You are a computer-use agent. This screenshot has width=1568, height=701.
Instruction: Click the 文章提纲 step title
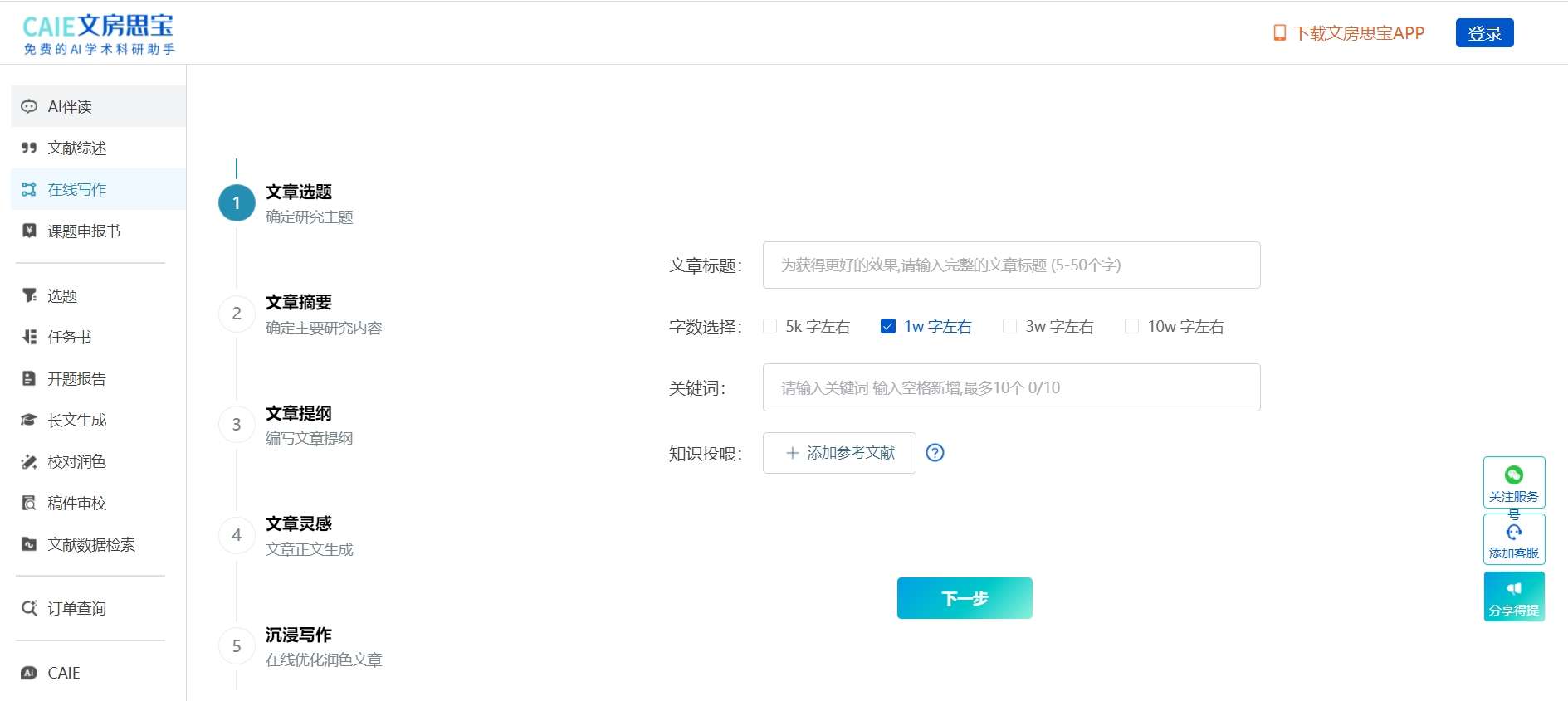click(x=299, y=414)
